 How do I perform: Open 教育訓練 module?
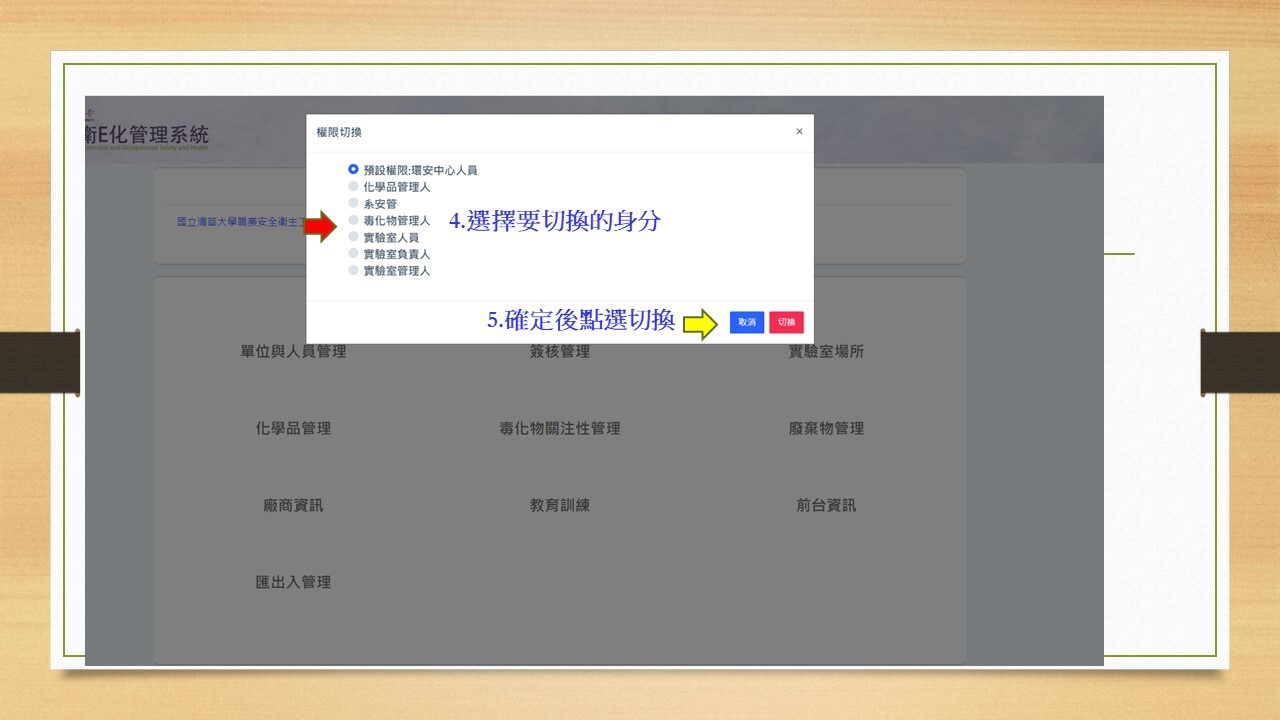pyautogui.click(x=560, y=505)
